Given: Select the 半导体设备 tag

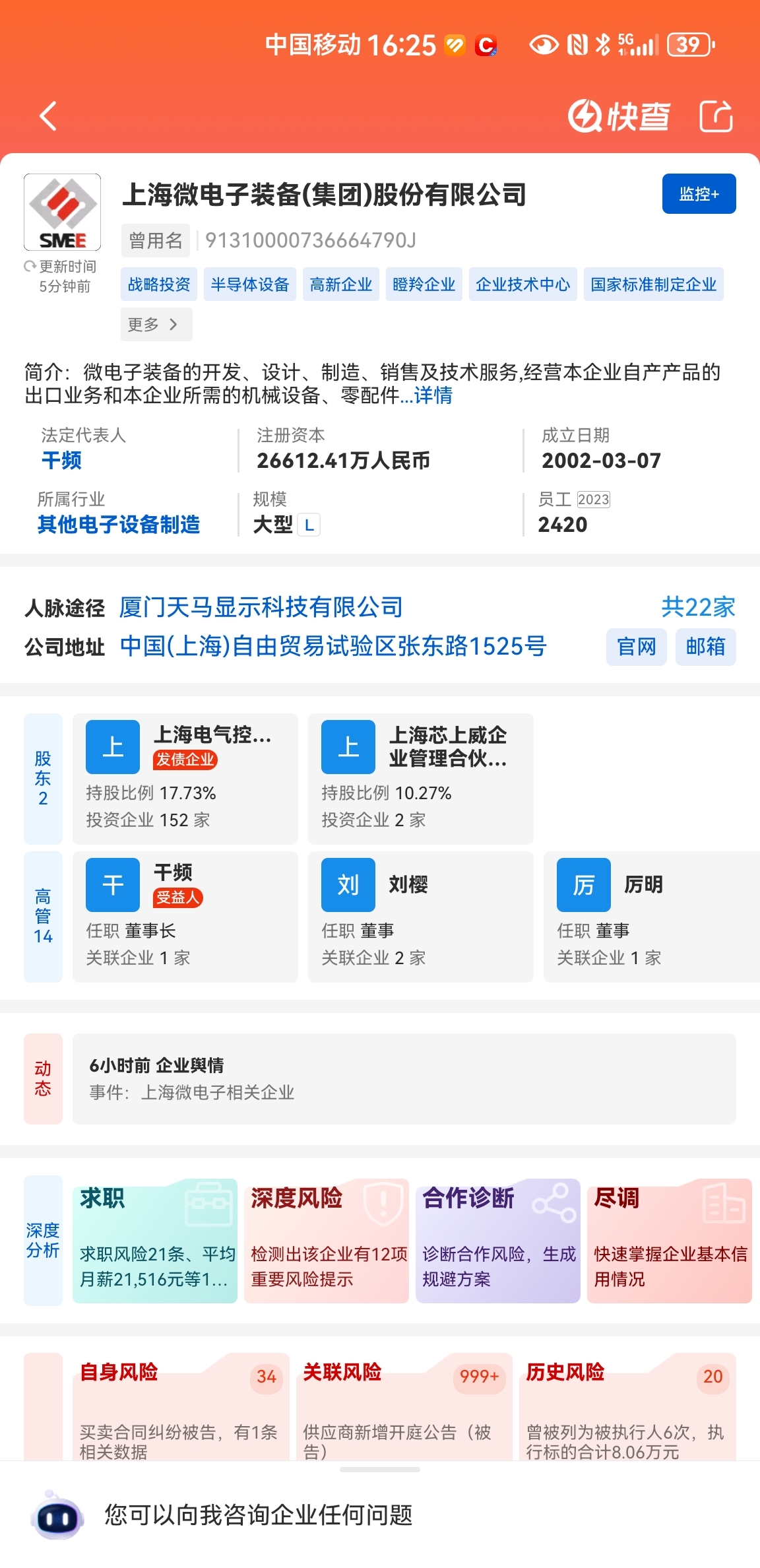Looking at the screenshot, I should (x=250, y=284).
